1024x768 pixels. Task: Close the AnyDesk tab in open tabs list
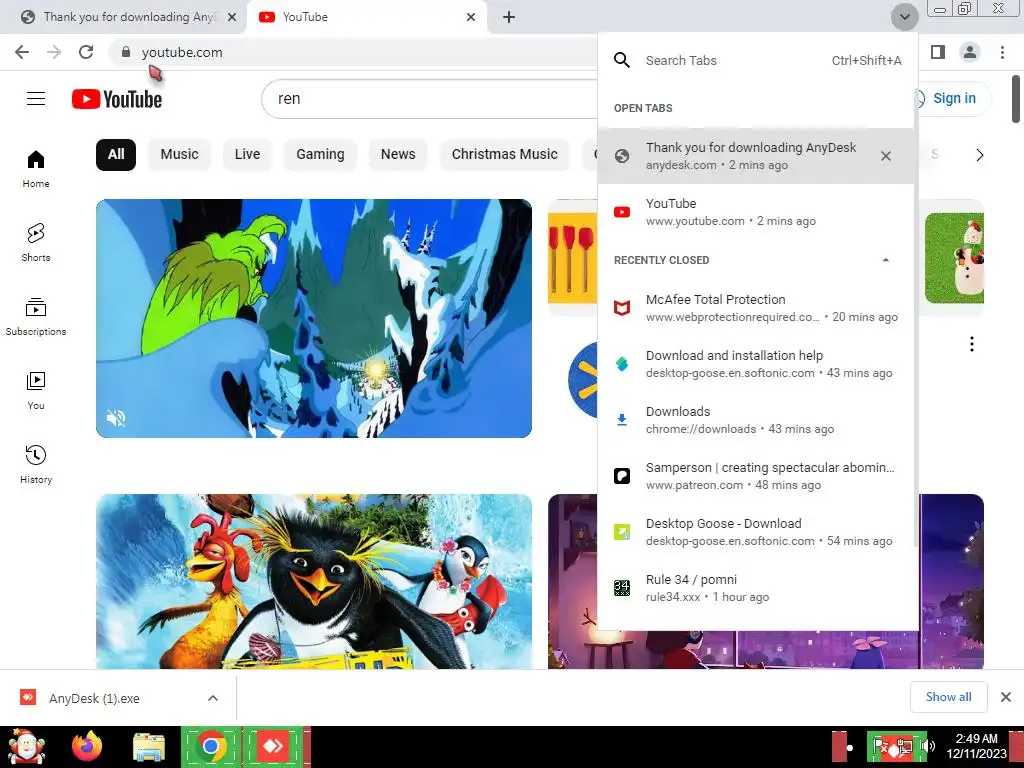click(x=886, y=156)
